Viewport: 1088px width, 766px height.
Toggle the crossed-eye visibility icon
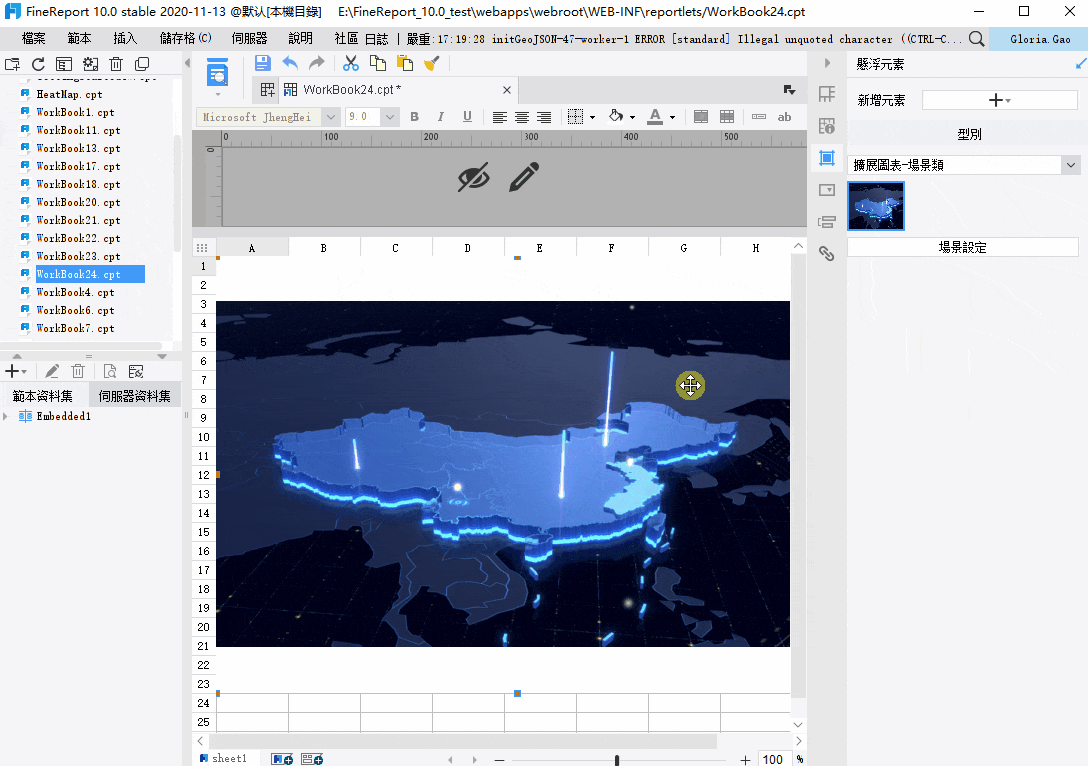pyautogui.click(x=474, y=177)
